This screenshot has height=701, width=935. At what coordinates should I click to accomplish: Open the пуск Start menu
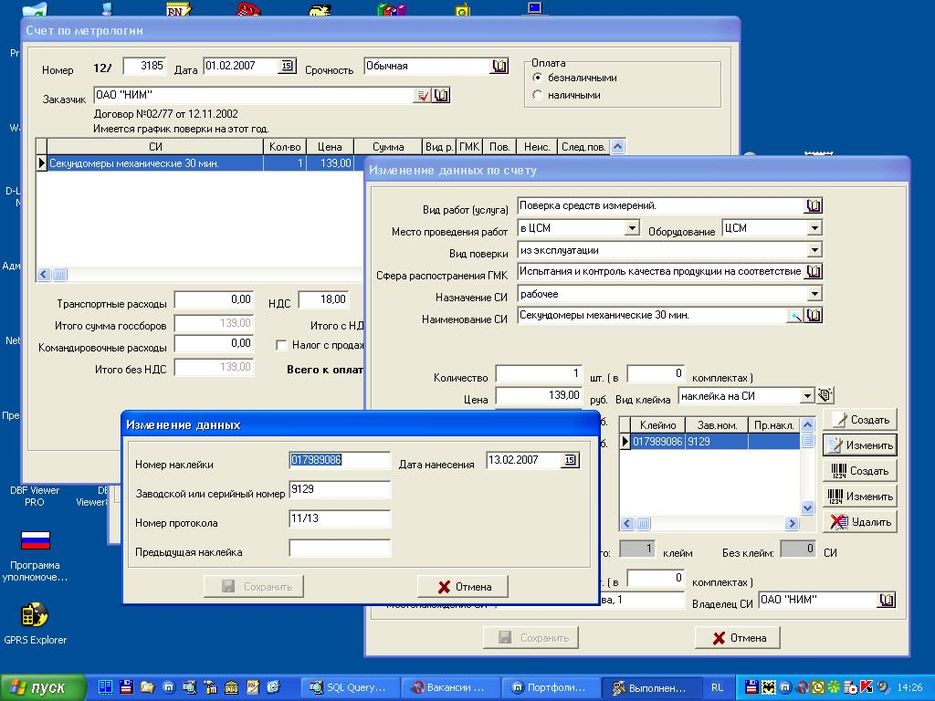42,688
